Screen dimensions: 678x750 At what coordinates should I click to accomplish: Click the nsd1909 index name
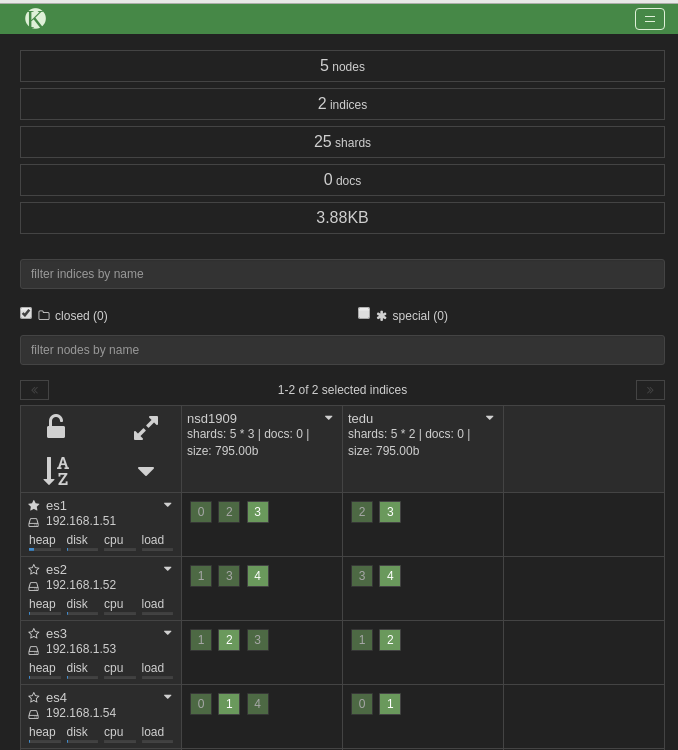tap(211, 419)
